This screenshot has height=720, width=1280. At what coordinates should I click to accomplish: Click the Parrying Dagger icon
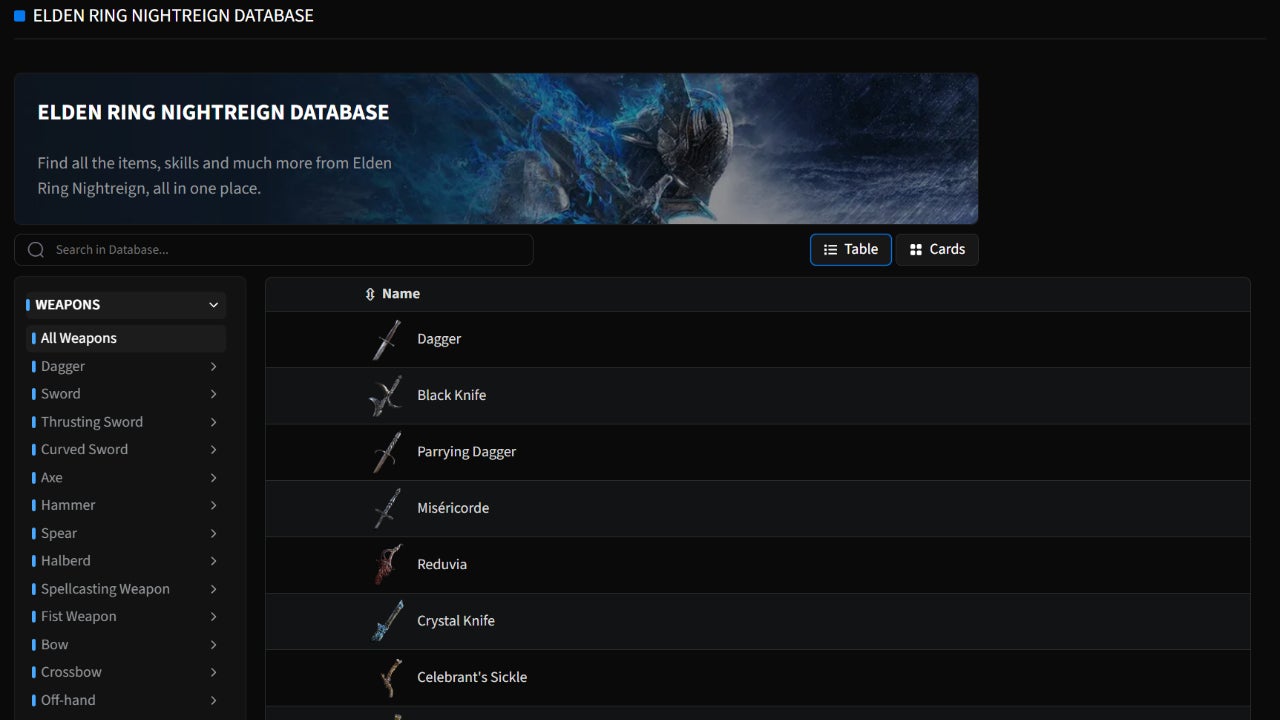386,452
